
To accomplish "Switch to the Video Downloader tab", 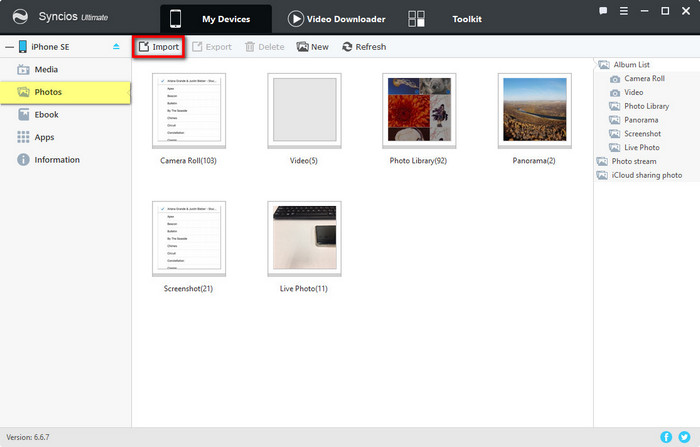I will point(336,19).
